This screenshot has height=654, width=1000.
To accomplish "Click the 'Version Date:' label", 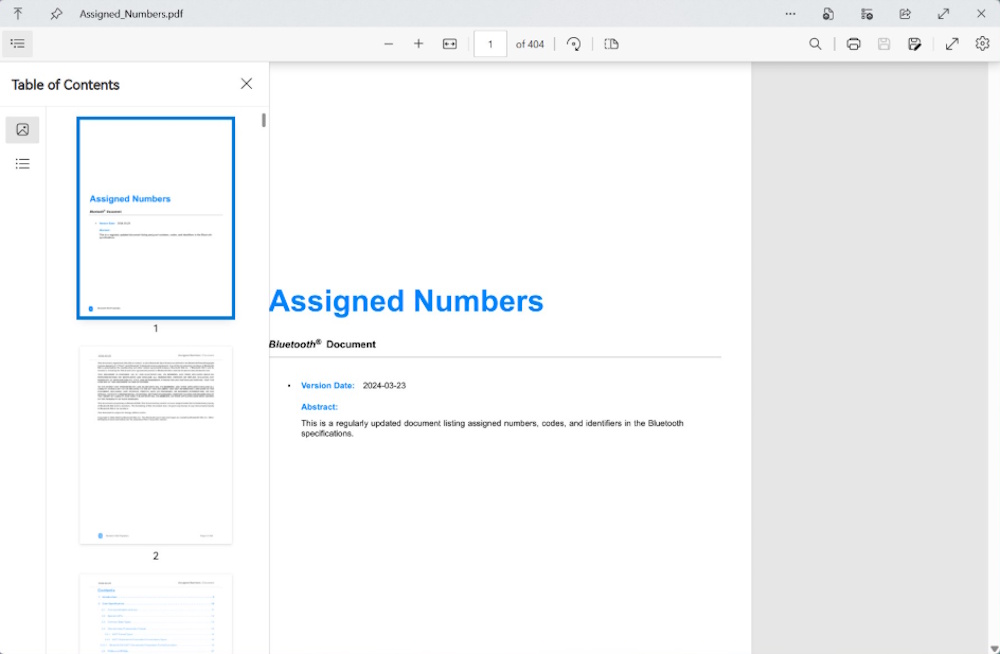I will click(328, 385).
